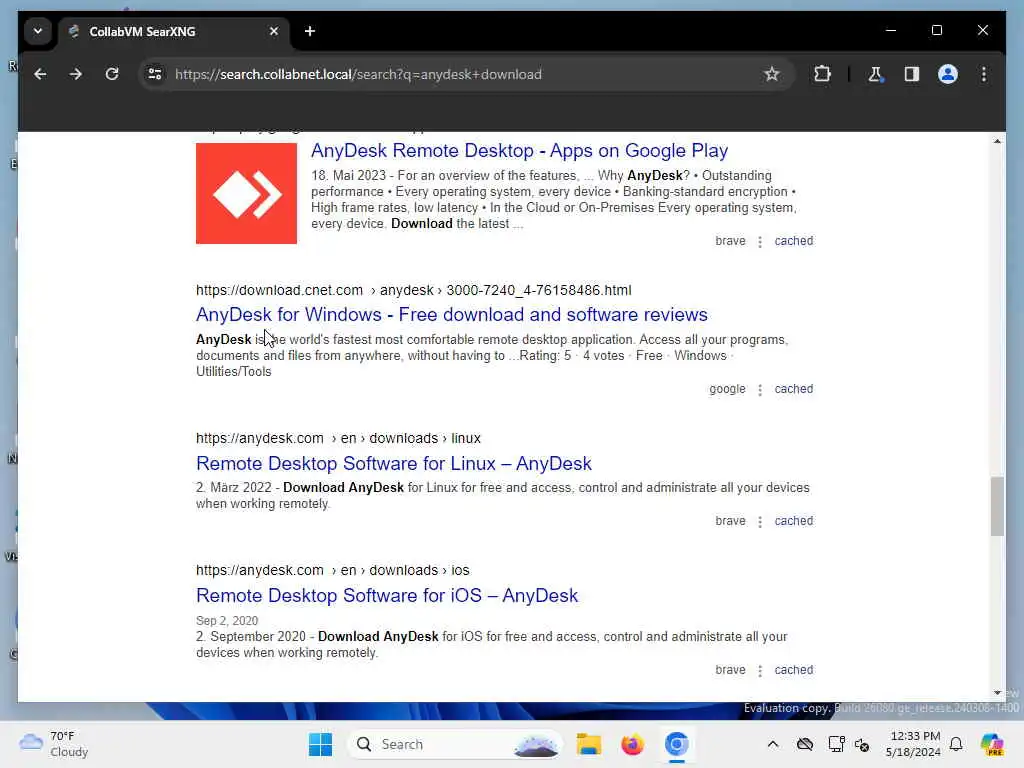Viewport: 1024px width, 768px height.
Task: Open the Copilot preview icon
Action: click(x=991, y=744)
